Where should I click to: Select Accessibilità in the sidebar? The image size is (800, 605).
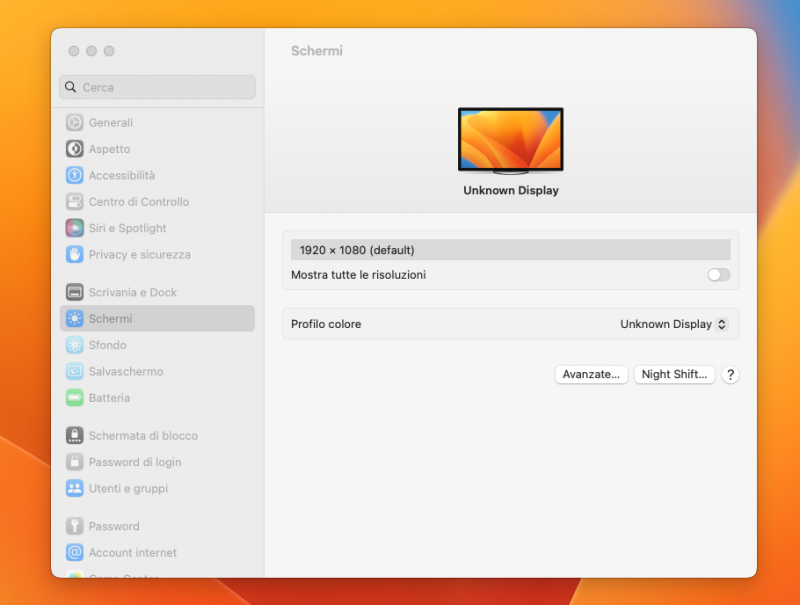click(157, 175)
